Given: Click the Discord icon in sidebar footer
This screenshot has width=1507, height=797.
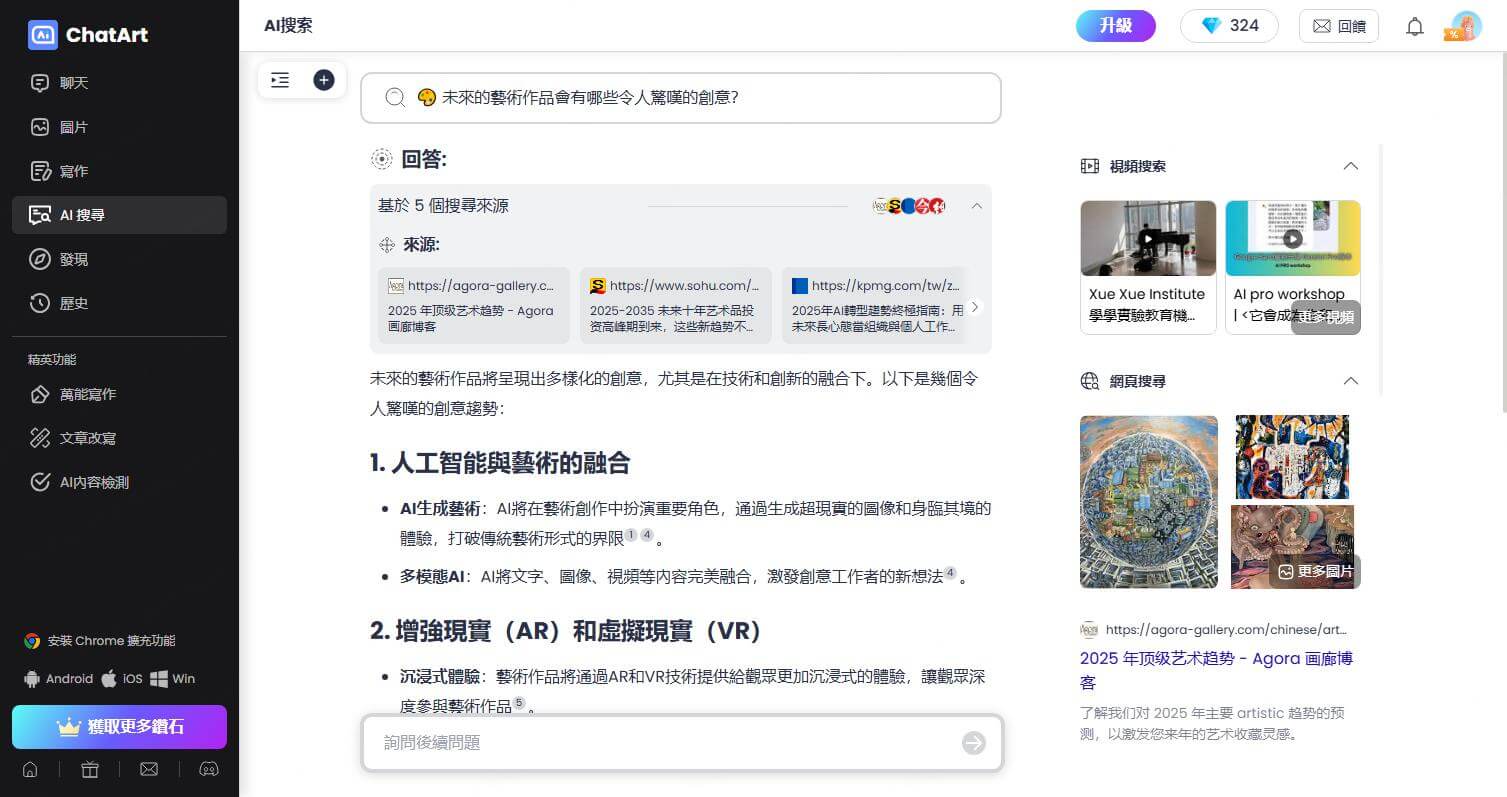Looking at the screenshot, I should coord(209,769).
